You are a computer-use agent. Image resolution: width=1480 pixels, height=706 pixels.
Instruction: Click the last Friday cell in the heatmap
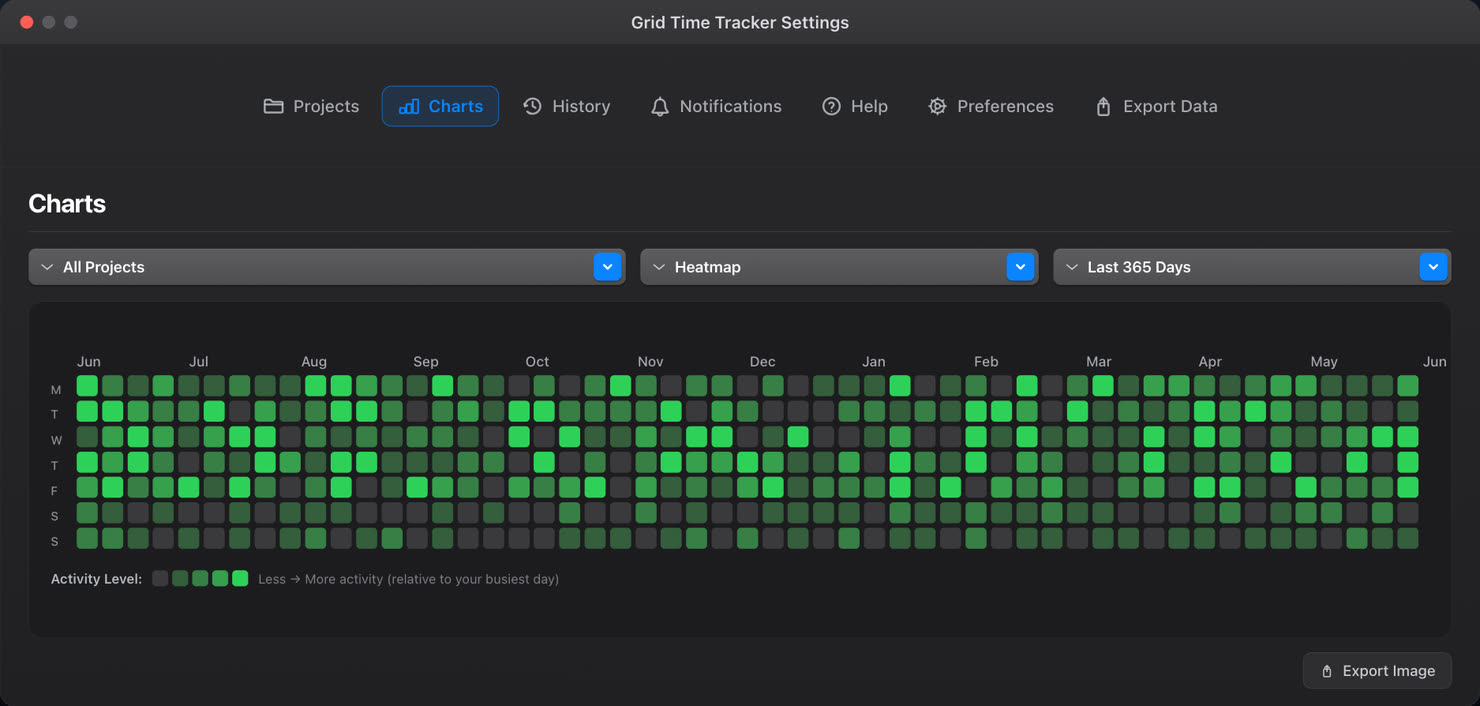click(x=1408, y=487)
